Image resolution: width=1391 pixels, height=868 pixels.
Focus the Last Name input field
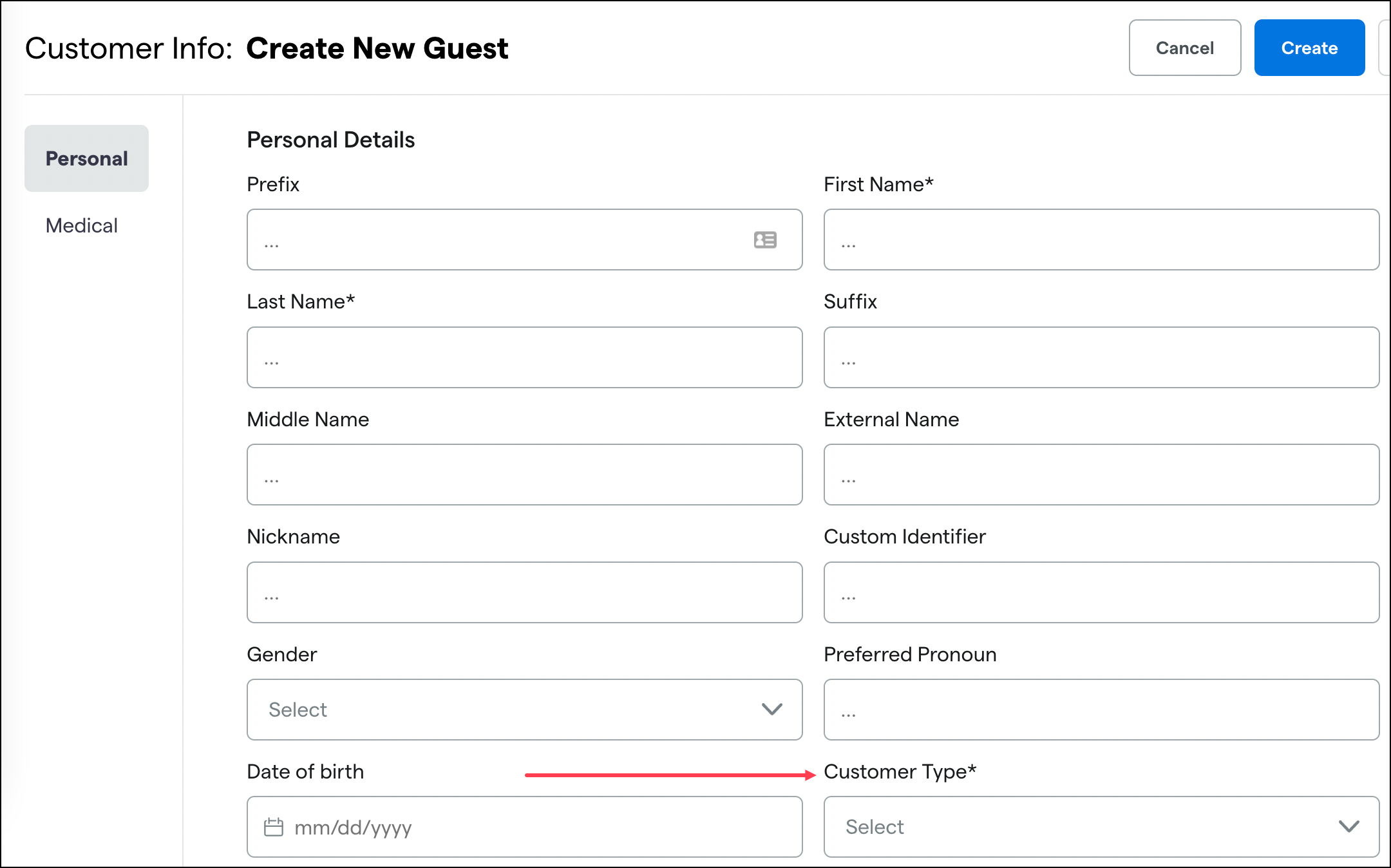pyautogui.click(x=524, y=357)
